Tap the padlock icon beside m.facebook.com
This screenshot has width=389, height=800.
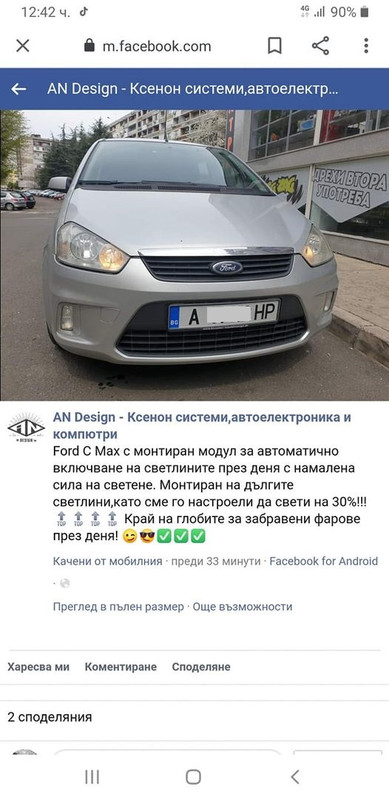tap(90, 46)
